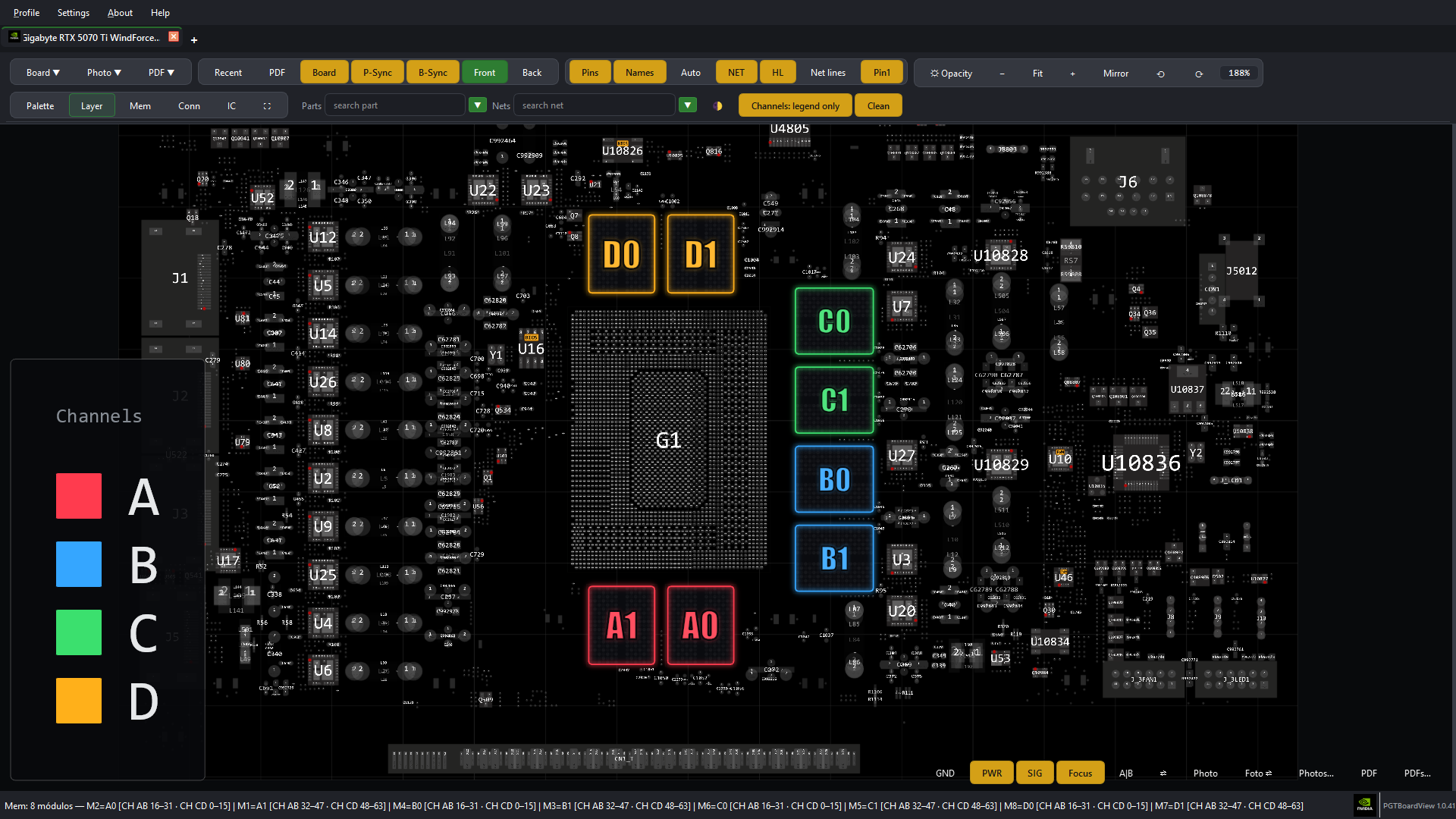Select memory chip C1 on the board

coord(834,400)
